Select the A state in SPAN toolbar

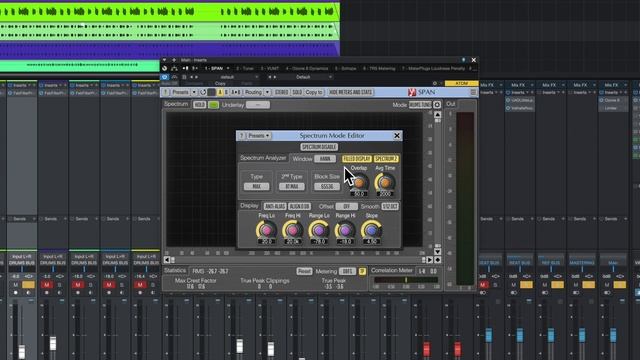(220, 92)
